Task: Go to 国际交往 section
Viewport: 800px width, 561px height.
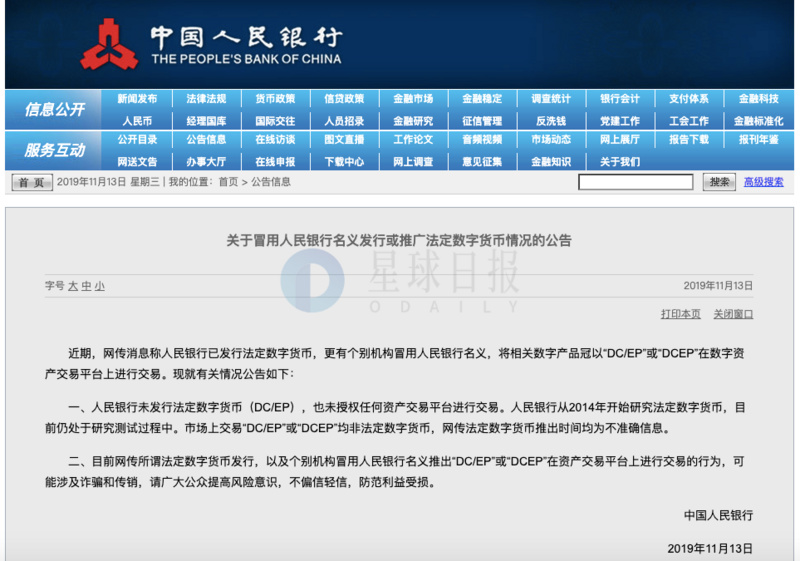Action: [x=275, y=121]
